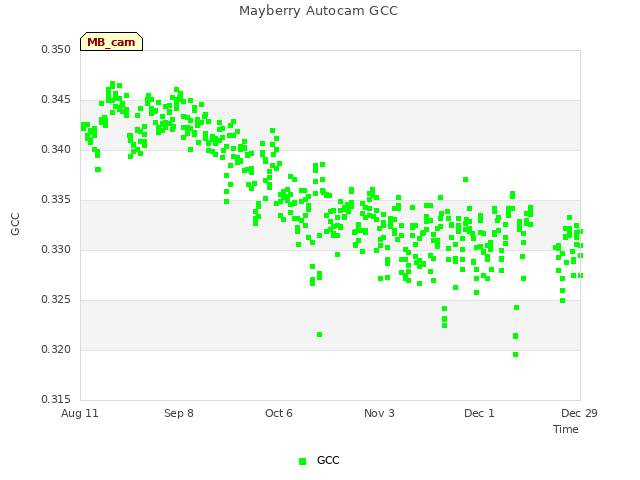Click the 0.325 y-axis value
The height and width of the screenshot is (480, 640).
pos(56,300)
